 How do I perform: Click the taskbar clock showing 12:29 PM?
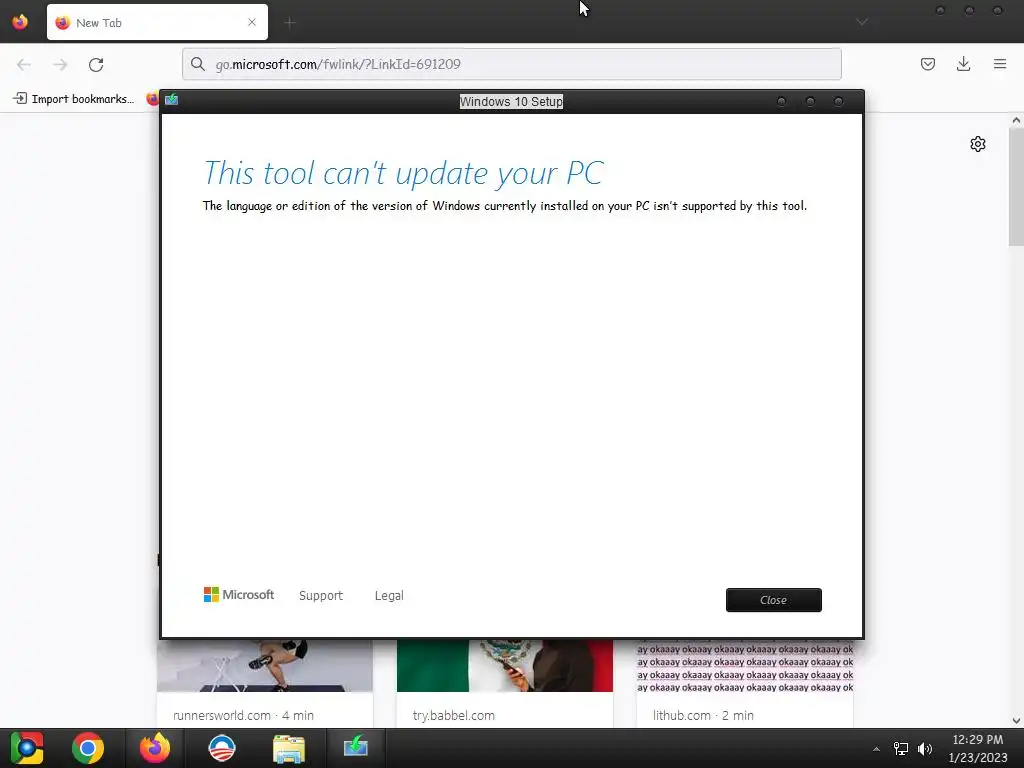point(978,748)
